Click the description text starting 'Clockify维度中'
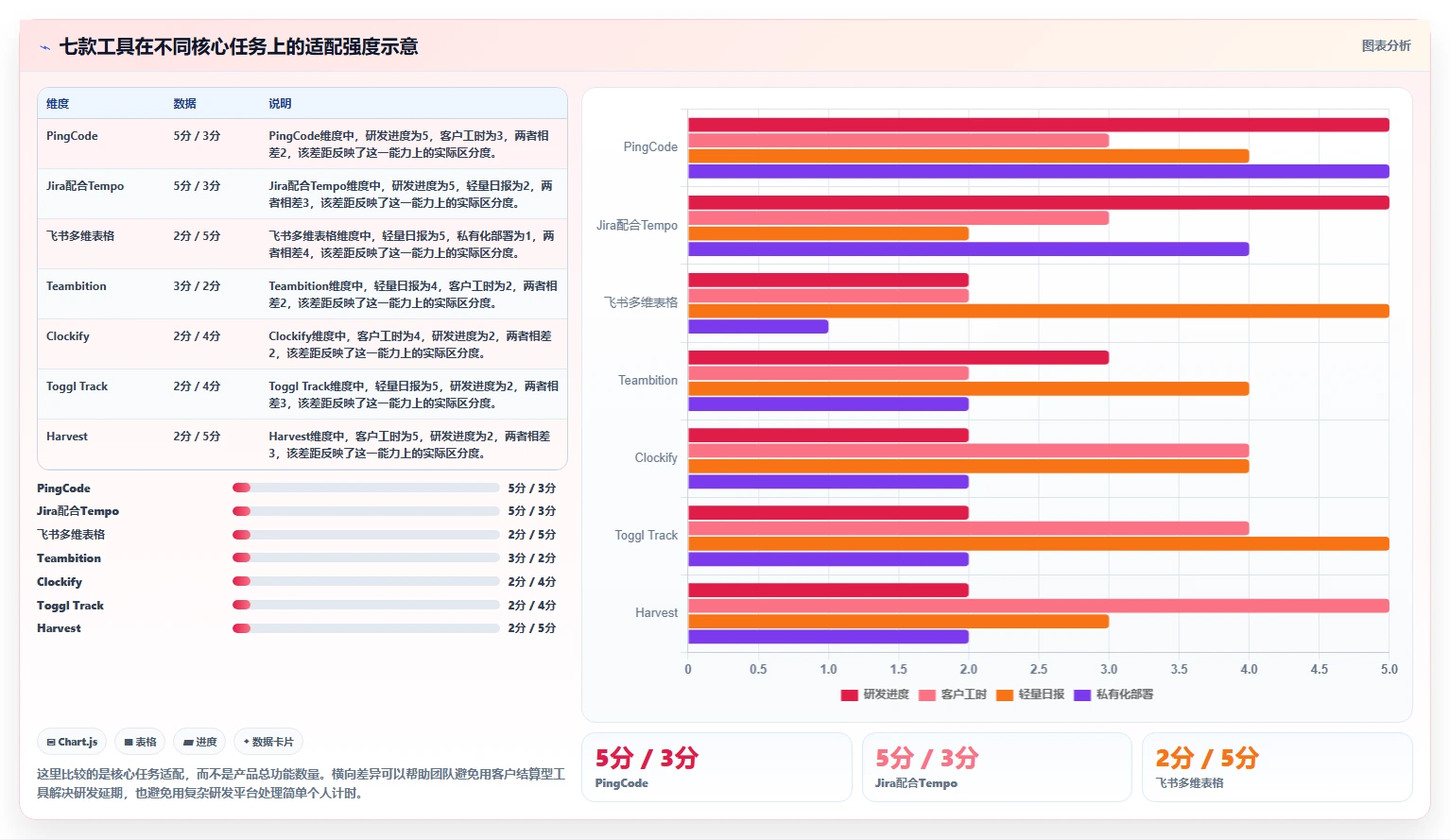Viewport: 1450px width, 840px height. tap(410, 345)
